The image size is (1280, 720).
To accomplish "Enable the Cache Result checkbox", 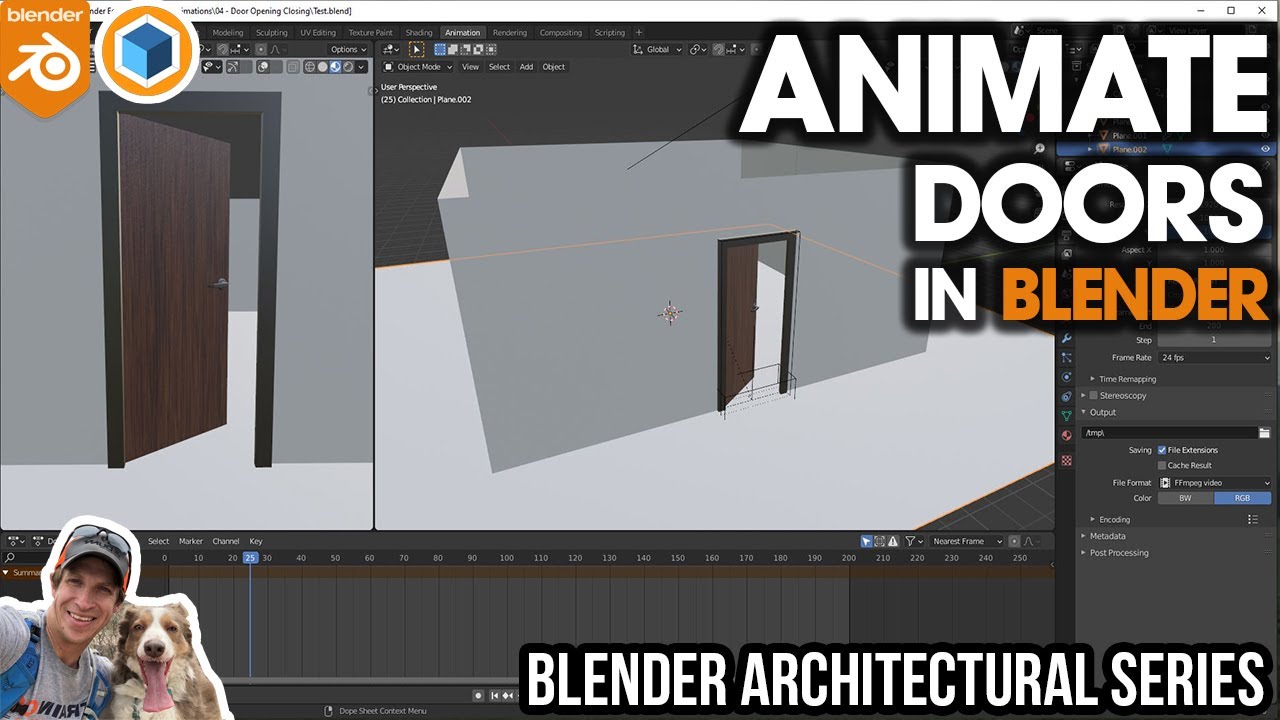I will (x=1162, y=465).
